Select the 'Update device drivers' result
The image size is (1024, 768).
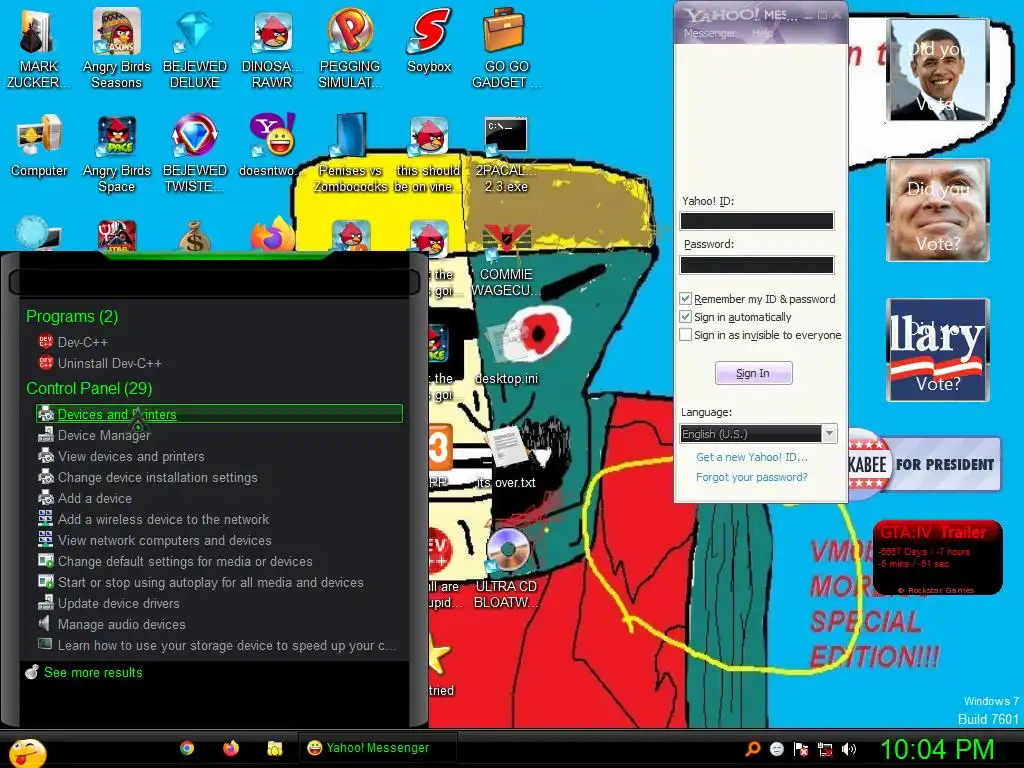[x=219, y=603]
